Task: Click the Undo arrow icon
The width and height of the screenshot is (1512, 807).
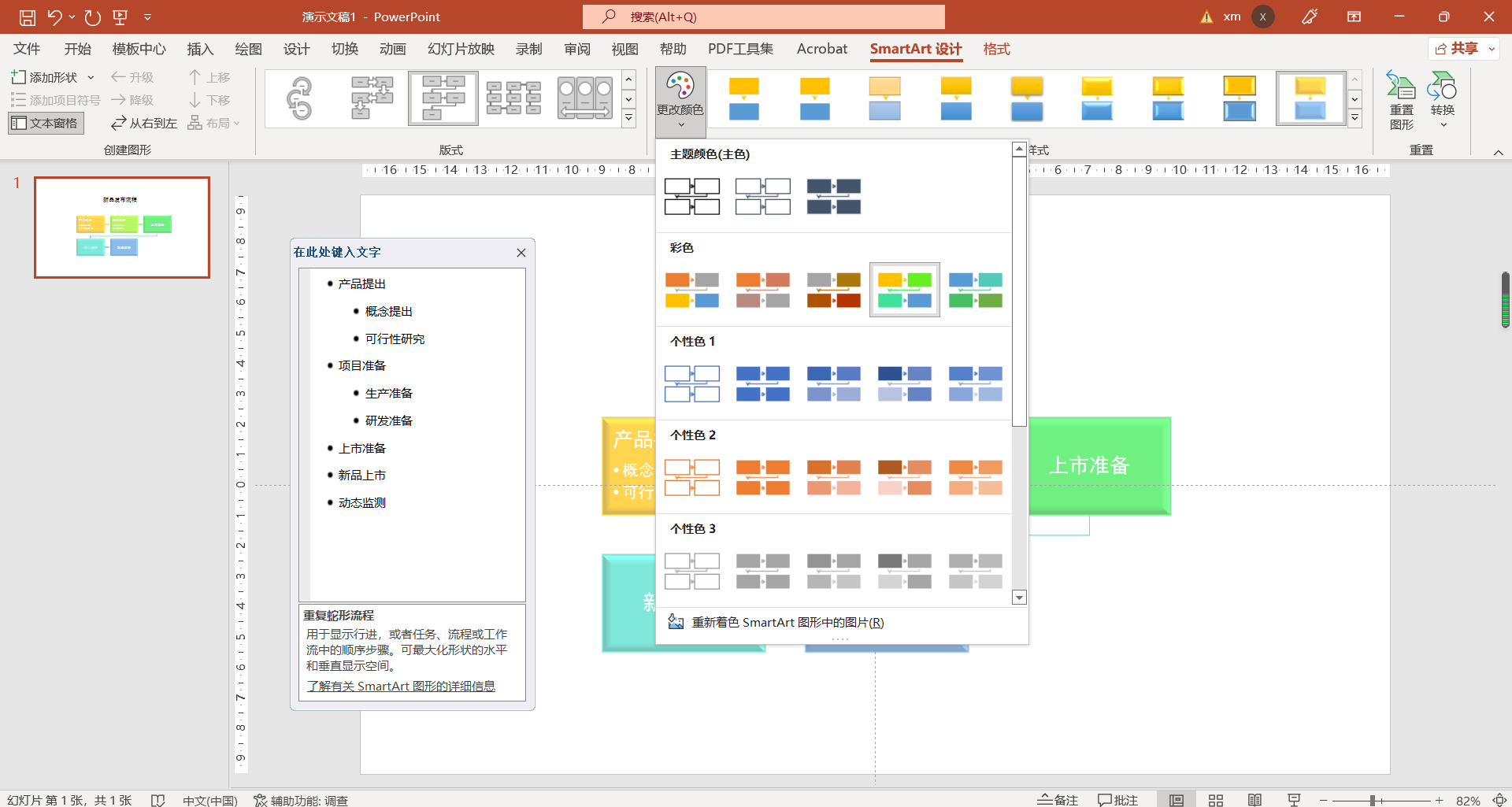Action: pos(54,17)
